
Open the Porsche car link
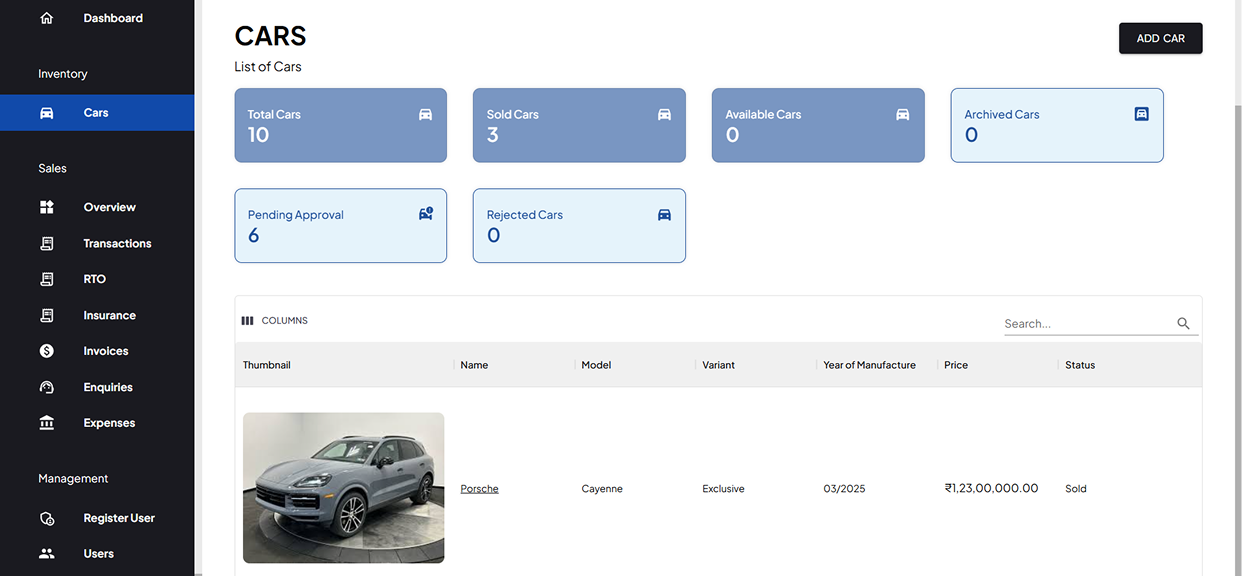pyautogui.click(x=479, y=489)
